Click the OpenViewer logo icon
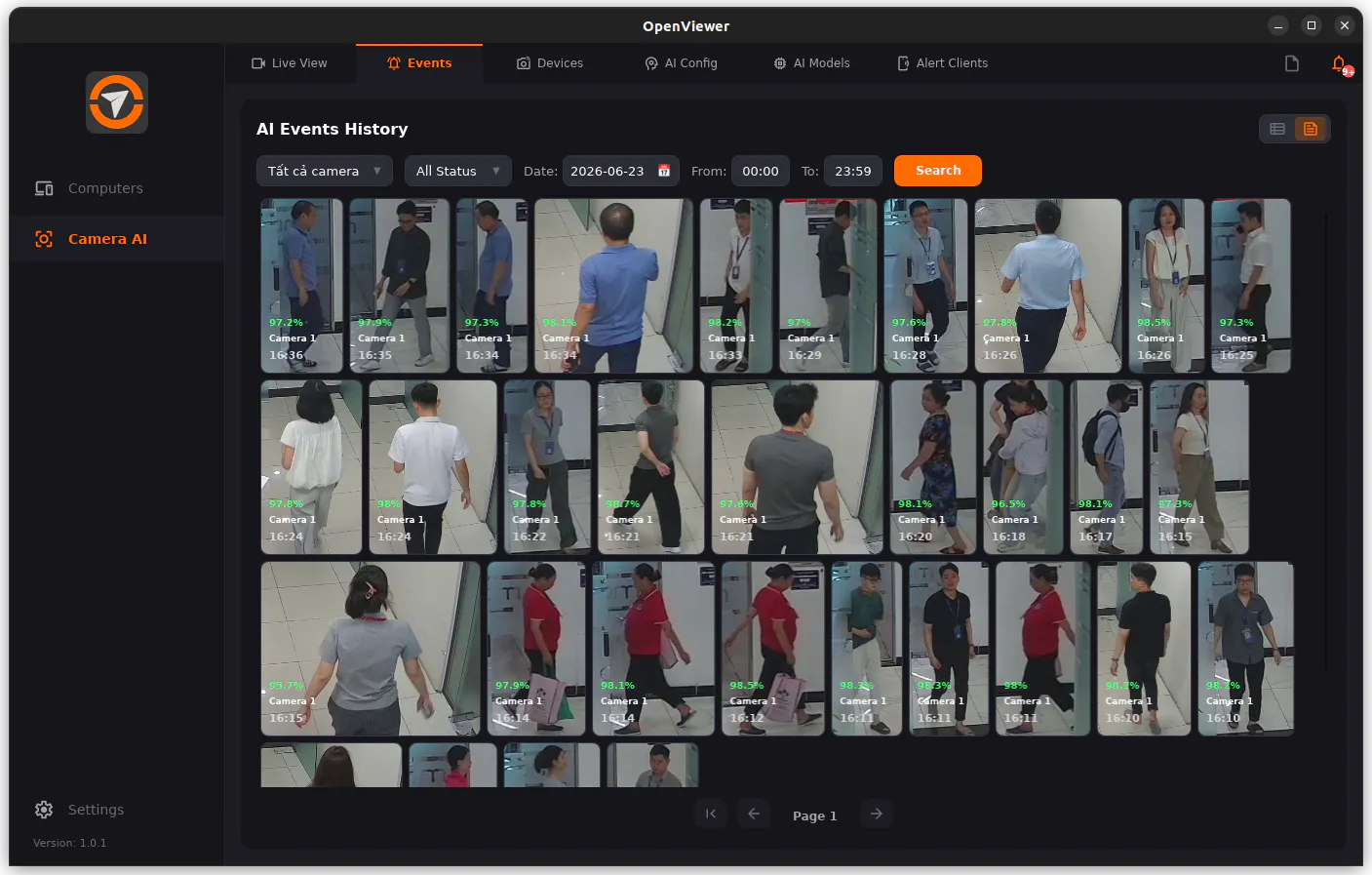The image size is (1372, 875). [117, 102]
